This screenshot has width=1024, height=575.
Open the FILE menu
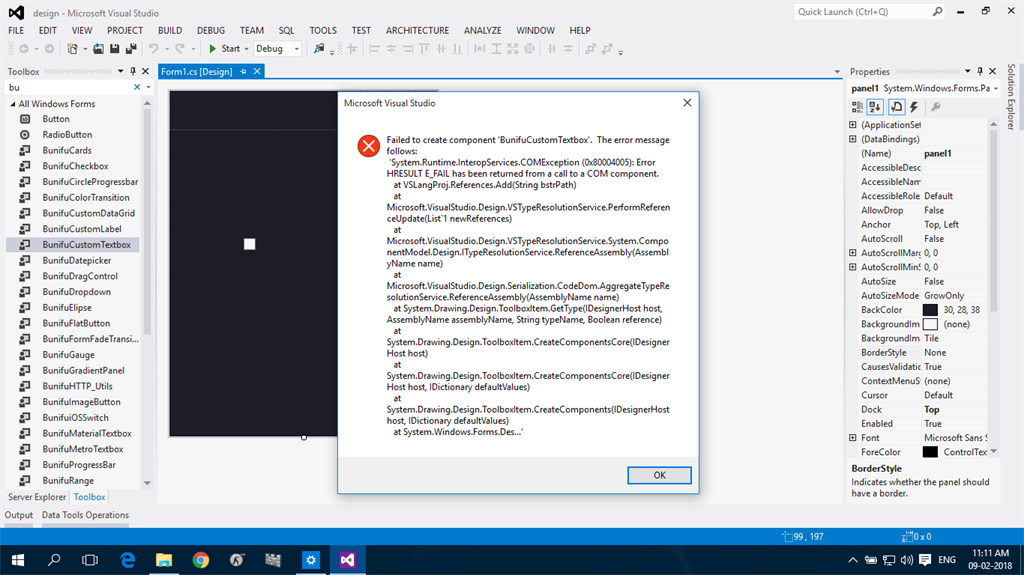16,31
